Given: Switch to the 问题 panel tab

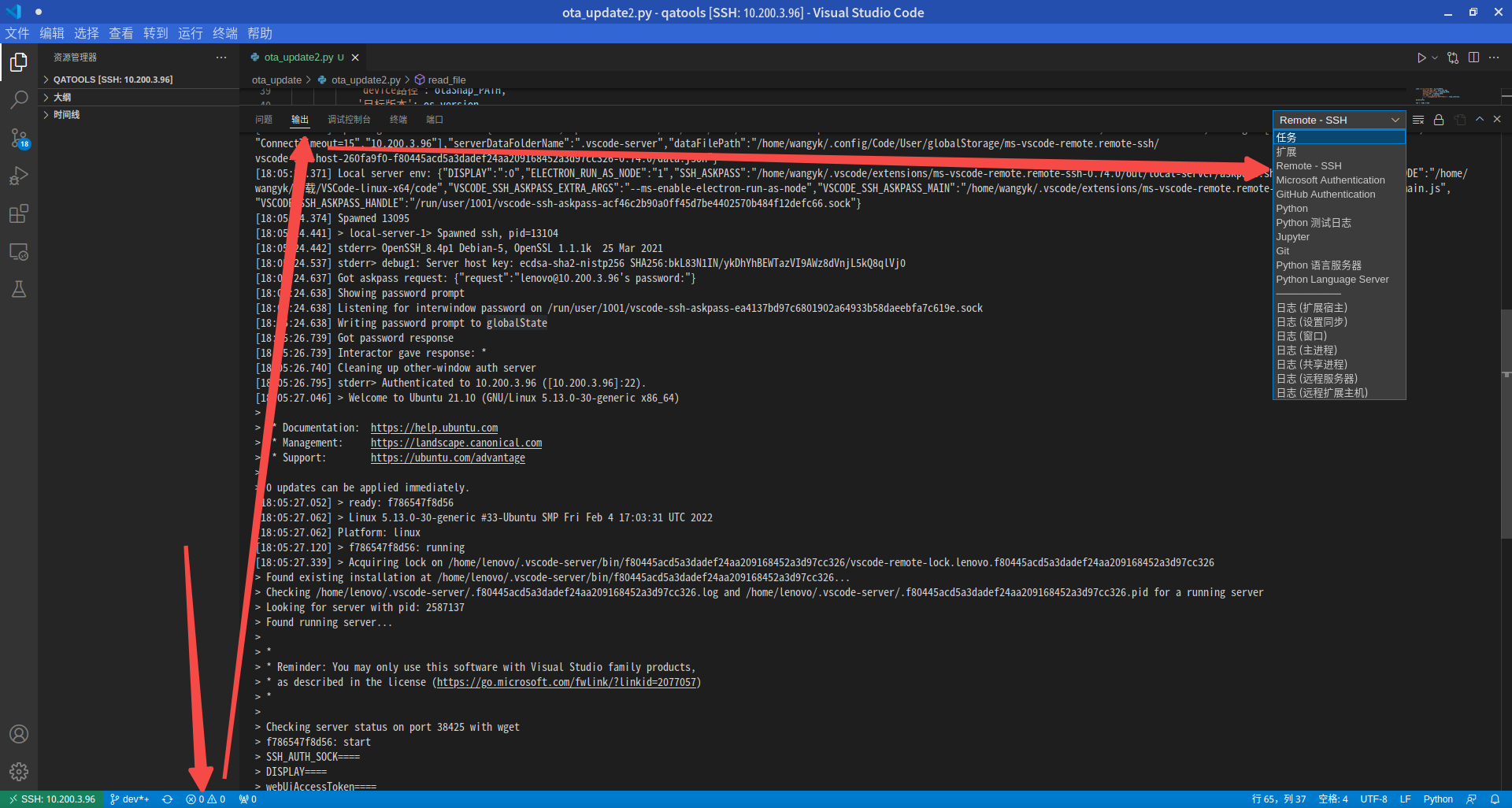Looking at the screenshot, I should pyautogui.click(x=264, y=120).
